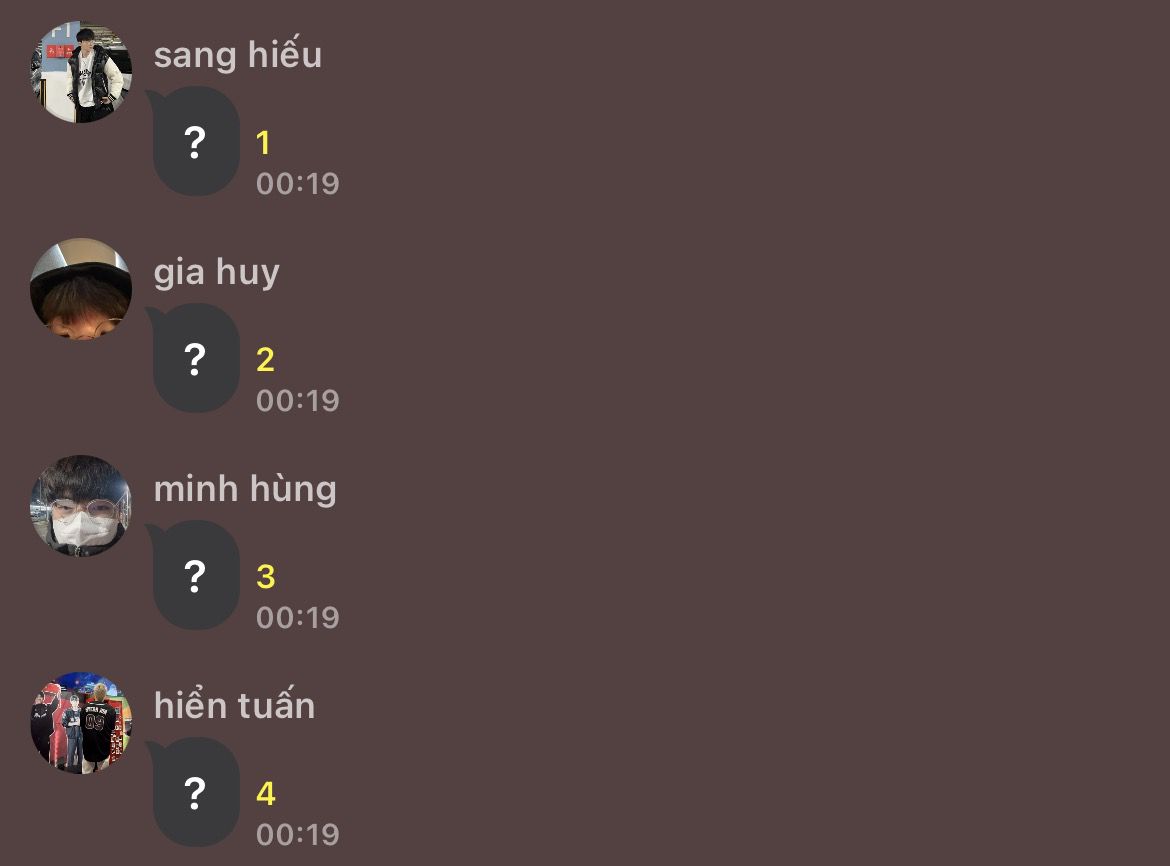Image resolution: width=1170 pixels, height=866 pixels.
Task: Click the 00:19 timestamp under gia huy
Action: [x=298, y=401]
